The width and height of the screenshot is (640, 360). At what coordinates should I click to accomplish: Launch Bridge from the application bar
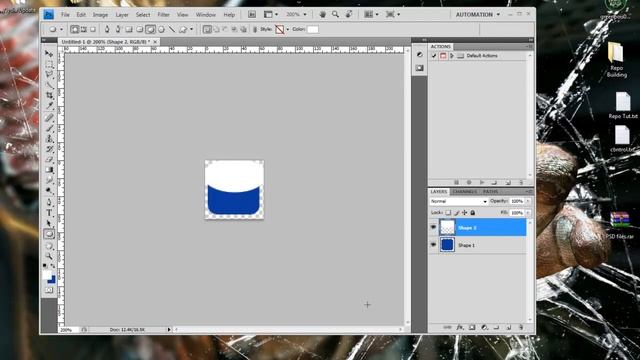[x=252, y=14]
